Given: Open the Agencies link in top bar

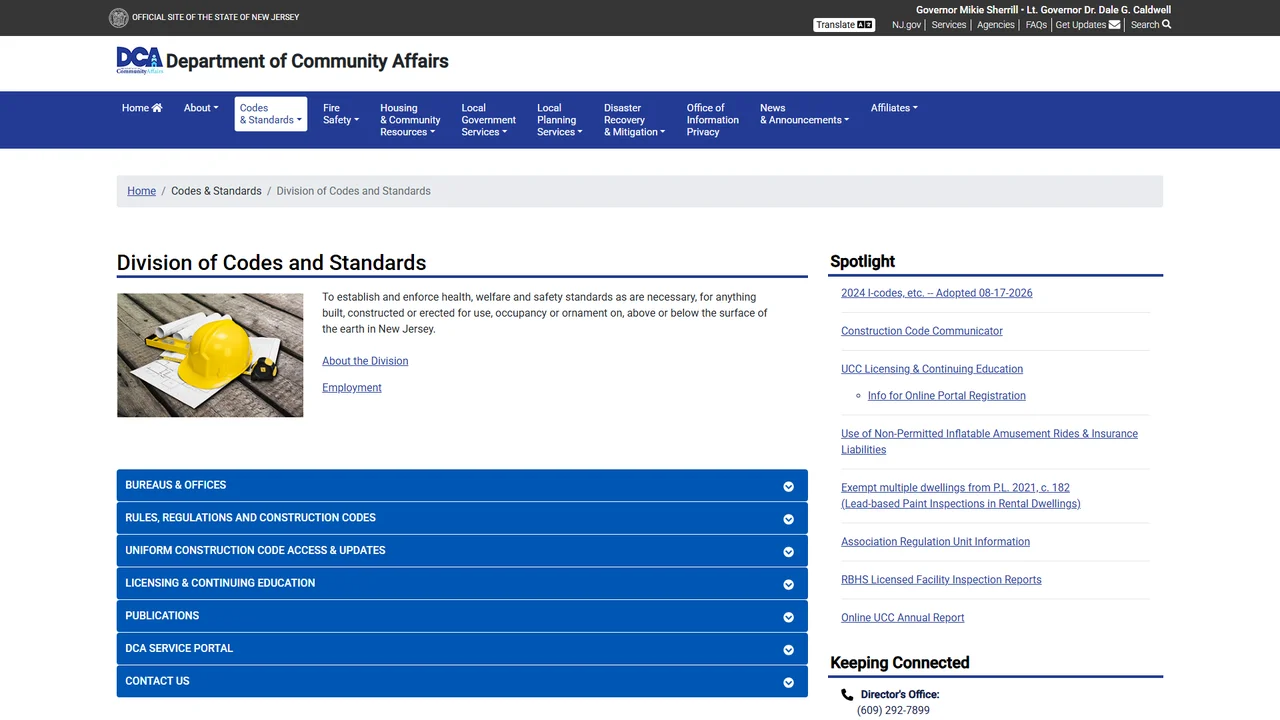Looking at the screenshot, I should click(996, 25).
